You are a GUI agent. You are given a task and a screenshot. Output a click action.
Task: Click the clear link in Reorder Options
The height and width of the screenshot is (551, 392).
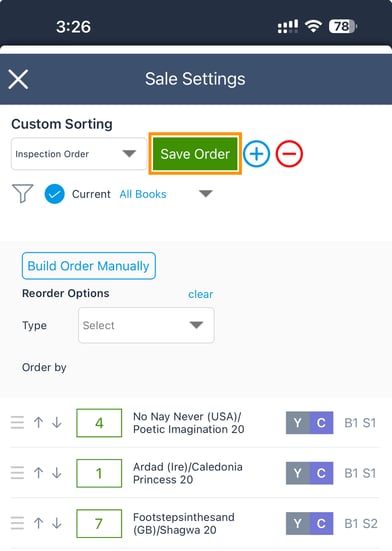tap(201, 294)
